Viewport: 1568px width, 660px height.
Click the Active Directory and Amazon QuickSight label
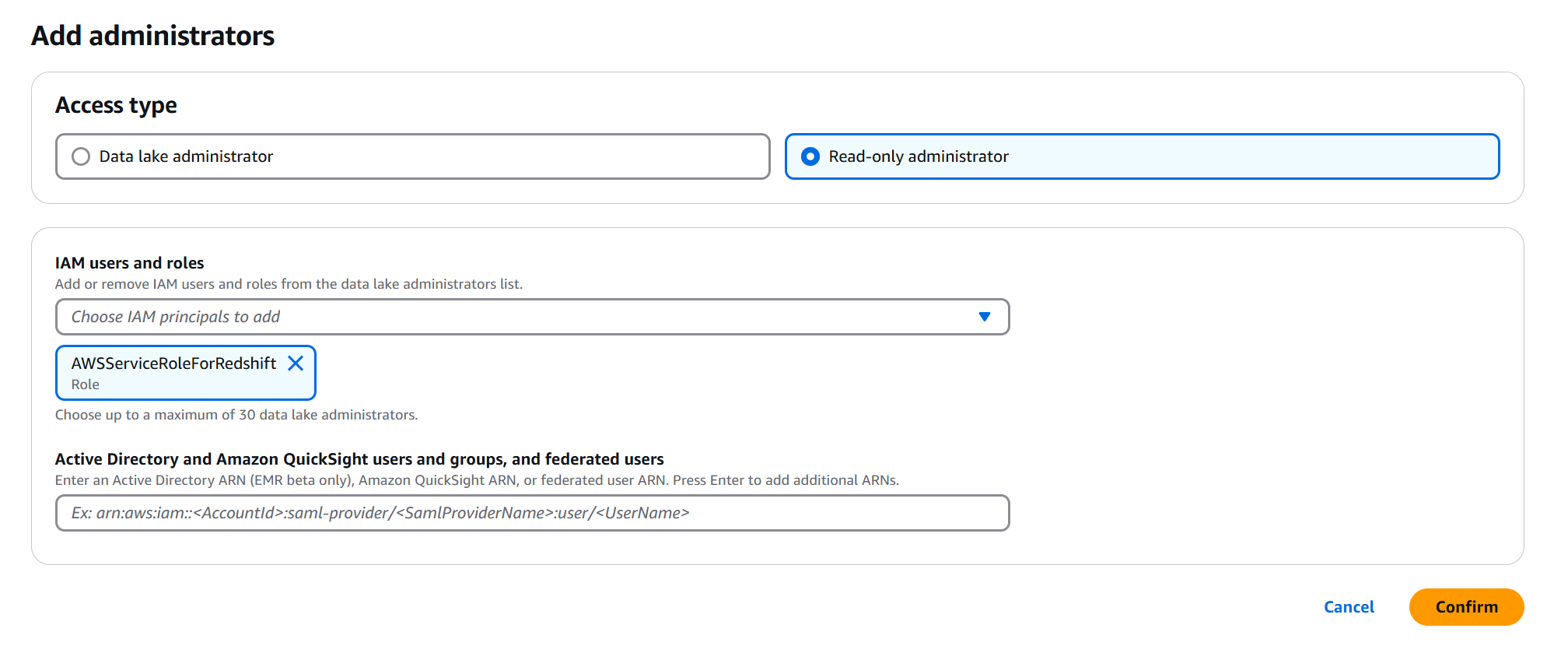[x=359, y=459]
